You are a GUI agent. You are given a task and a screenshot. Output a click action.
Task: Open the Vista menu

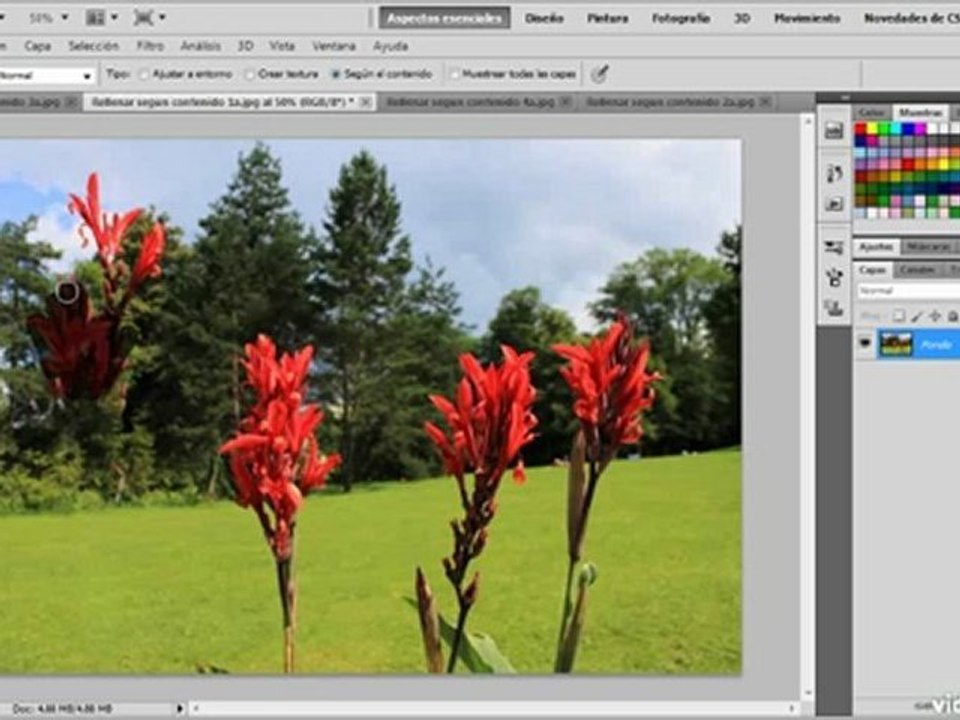pos(282,46)
